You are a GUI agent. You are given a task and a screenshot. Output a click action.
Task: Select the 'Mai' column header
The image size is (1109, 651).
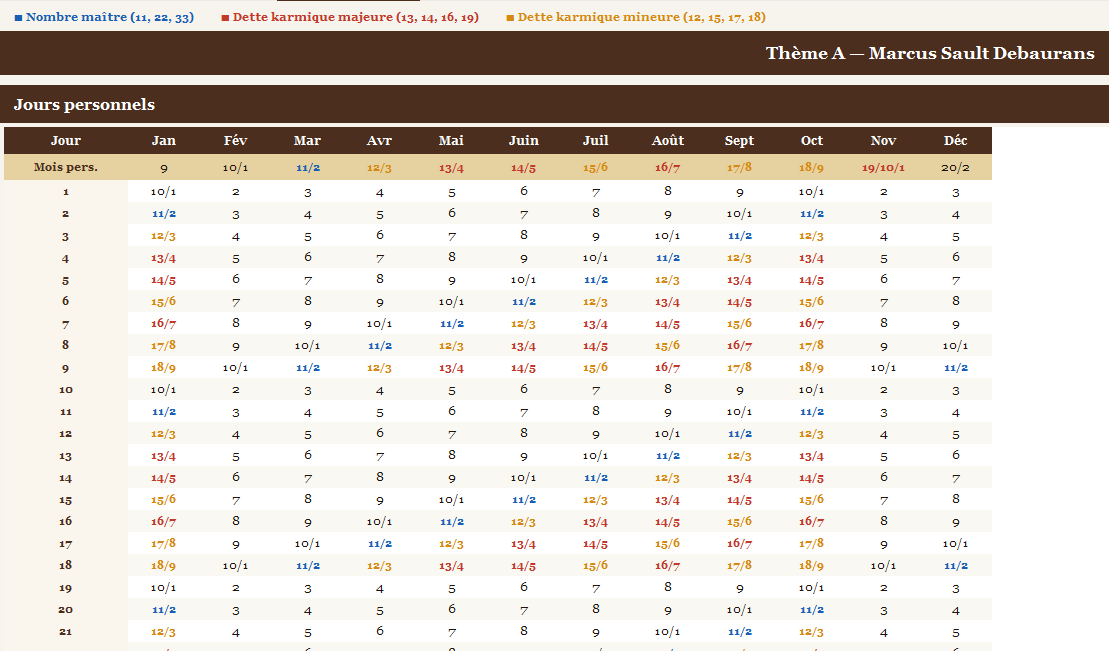tap(451, 141)
